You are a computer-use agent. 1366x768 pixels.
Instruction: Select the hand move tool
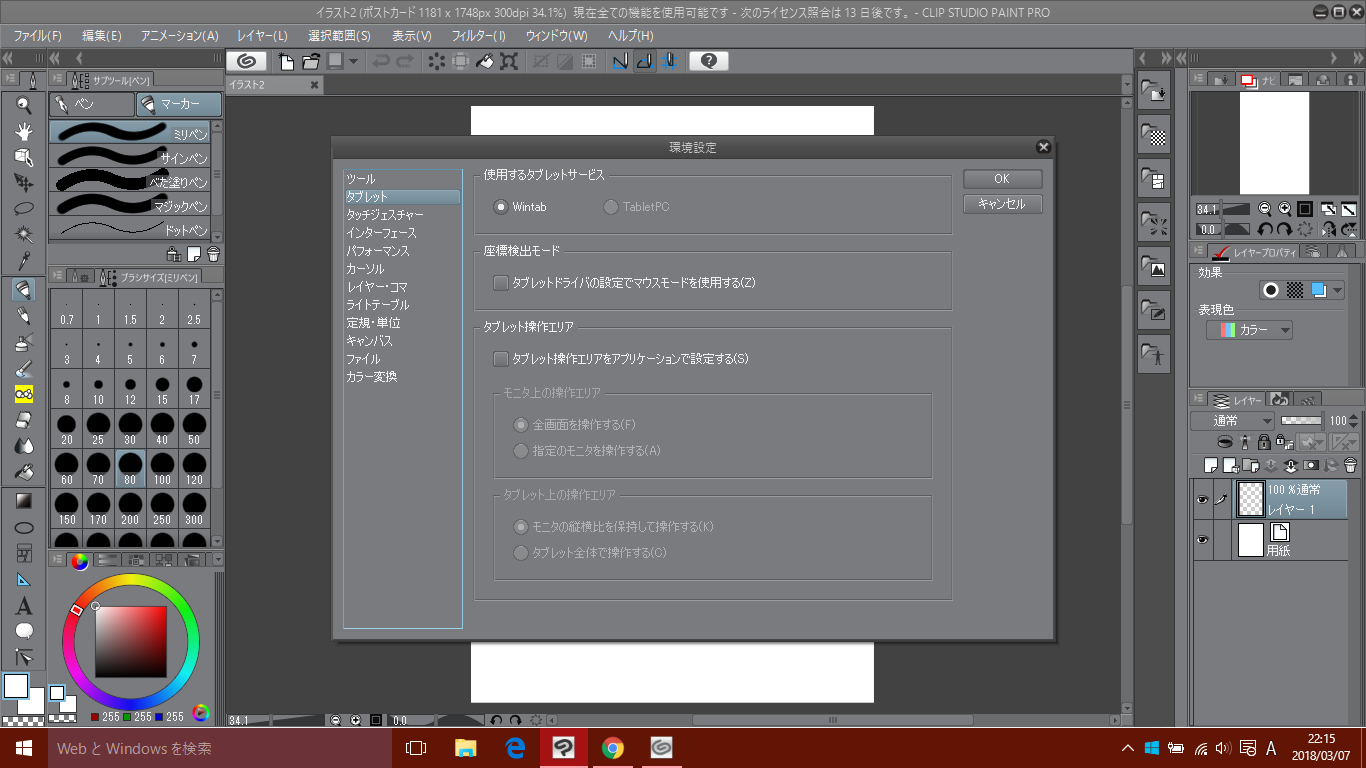tap(24, 131)
